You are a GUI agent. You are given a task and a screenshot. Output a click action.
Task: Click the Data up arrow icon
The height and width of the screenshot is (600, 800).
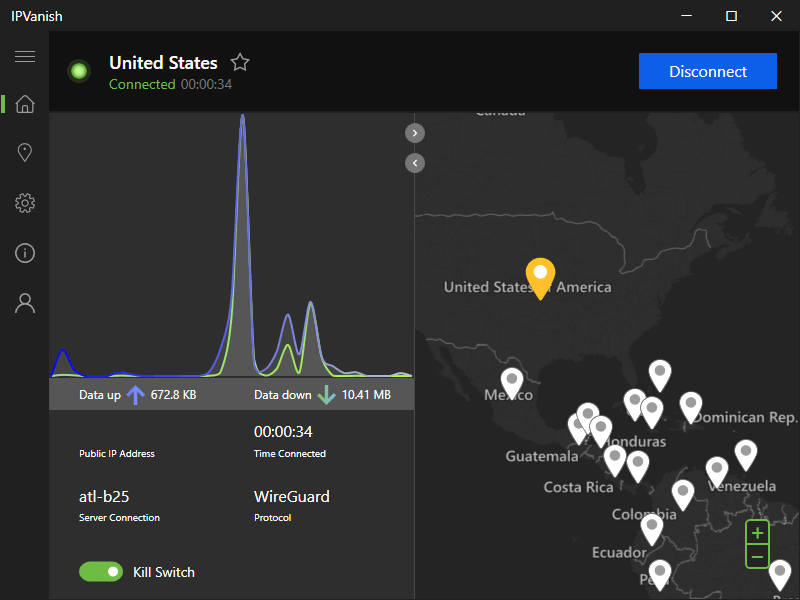pos(135,395)
